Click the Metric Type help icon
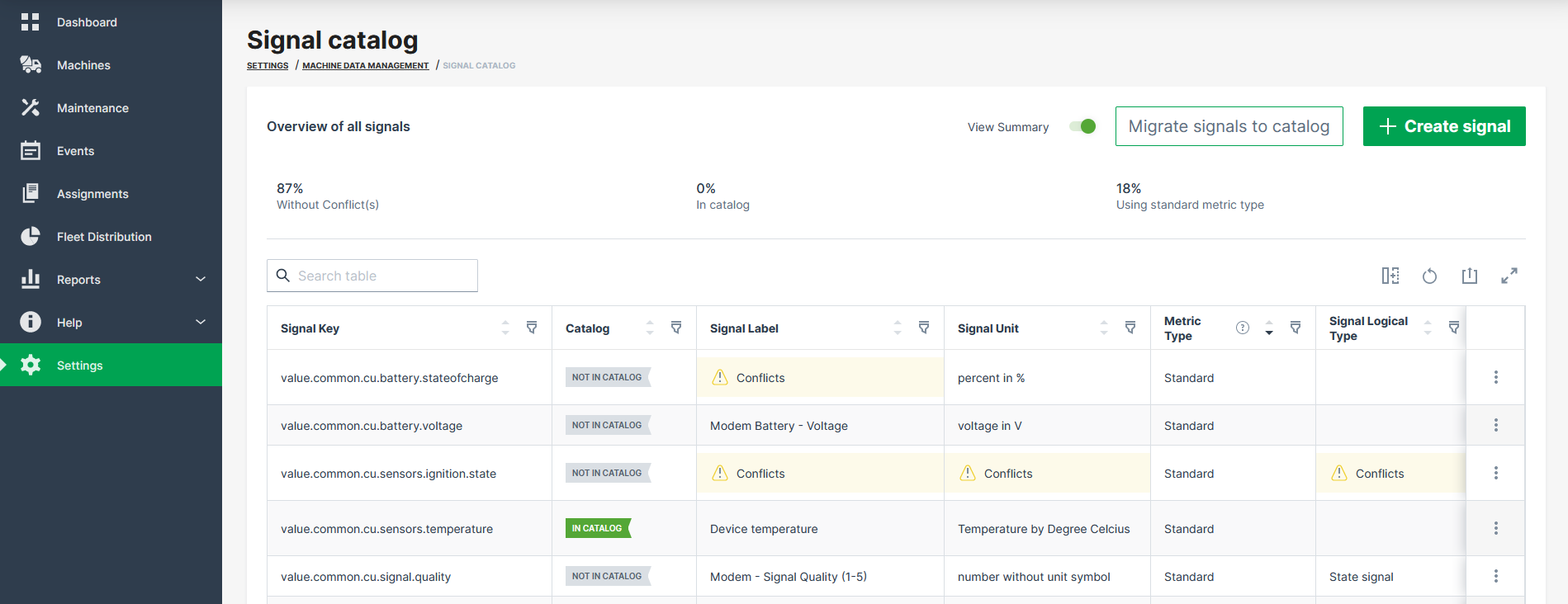The image size is (1568, 604). point(1242,328)
